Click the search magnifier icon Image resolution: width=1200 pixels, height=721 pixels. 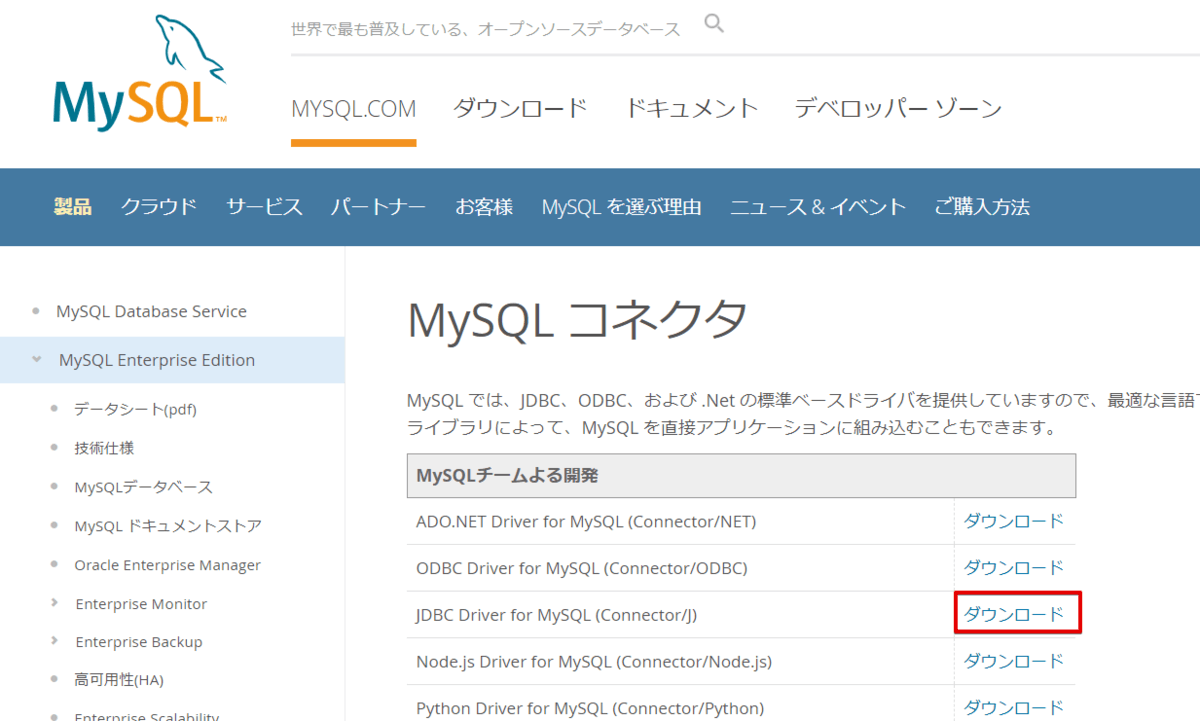(x=714, y=23)
